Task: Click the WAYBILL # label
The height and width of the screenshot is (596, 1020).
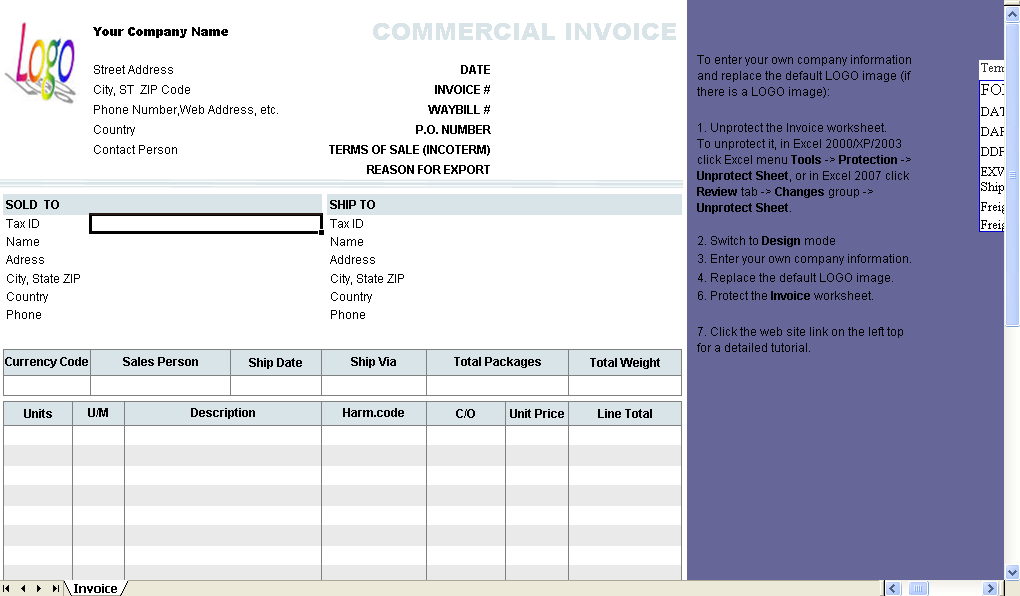Action: coord(459,110)
